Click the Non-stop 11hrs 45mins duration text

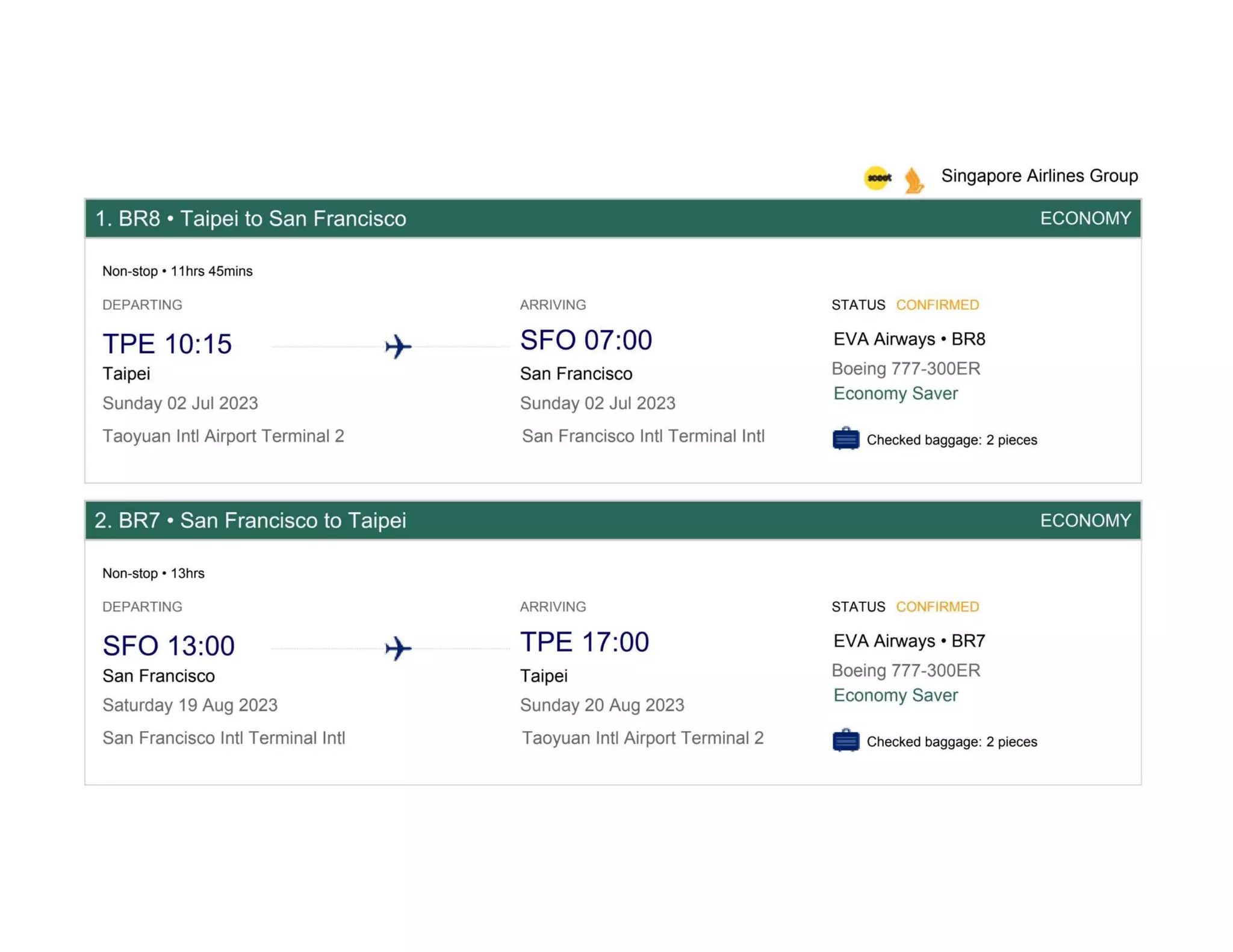177,271
